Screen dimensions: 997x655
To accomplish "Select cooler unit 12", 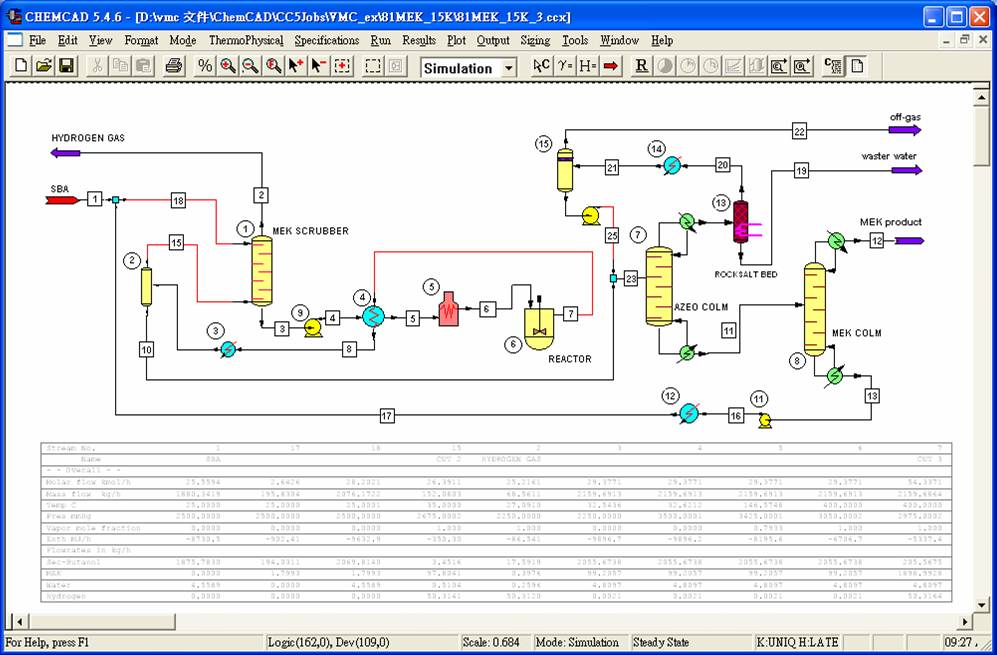I will (689, 414).
